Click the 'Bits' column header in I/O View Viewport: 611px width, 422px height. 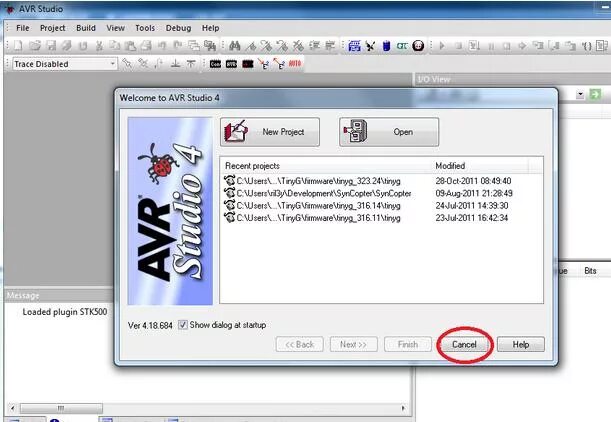[590, 270]
